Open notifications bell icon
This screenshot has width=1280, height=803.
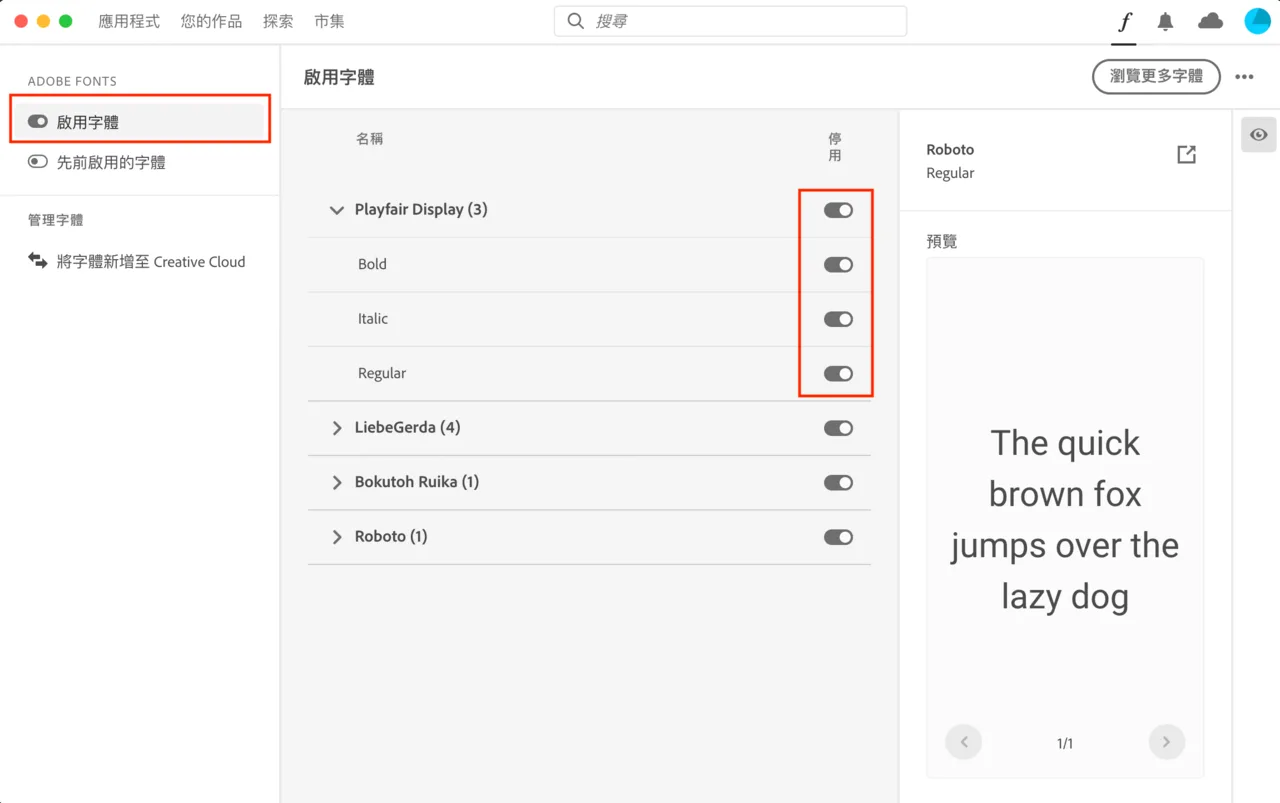click(1165, 21)
